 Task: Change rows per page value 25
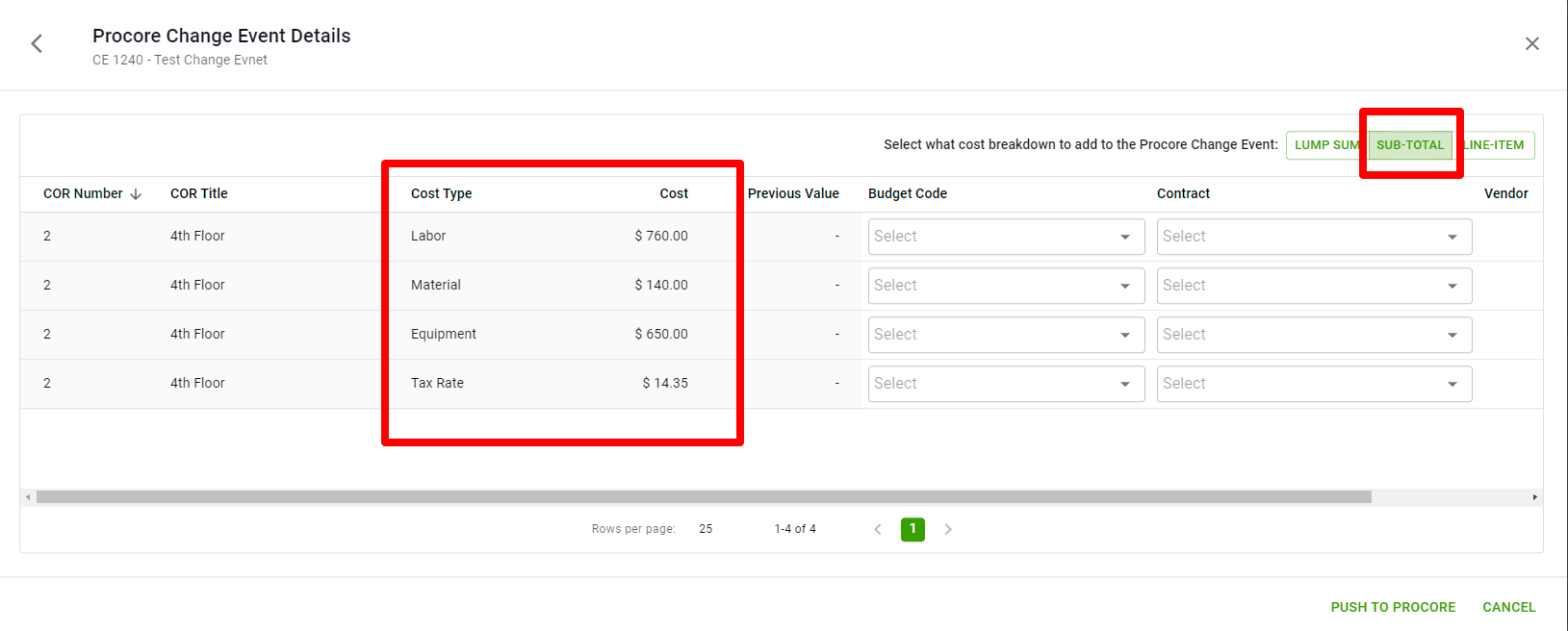click(x=706, y=529)
